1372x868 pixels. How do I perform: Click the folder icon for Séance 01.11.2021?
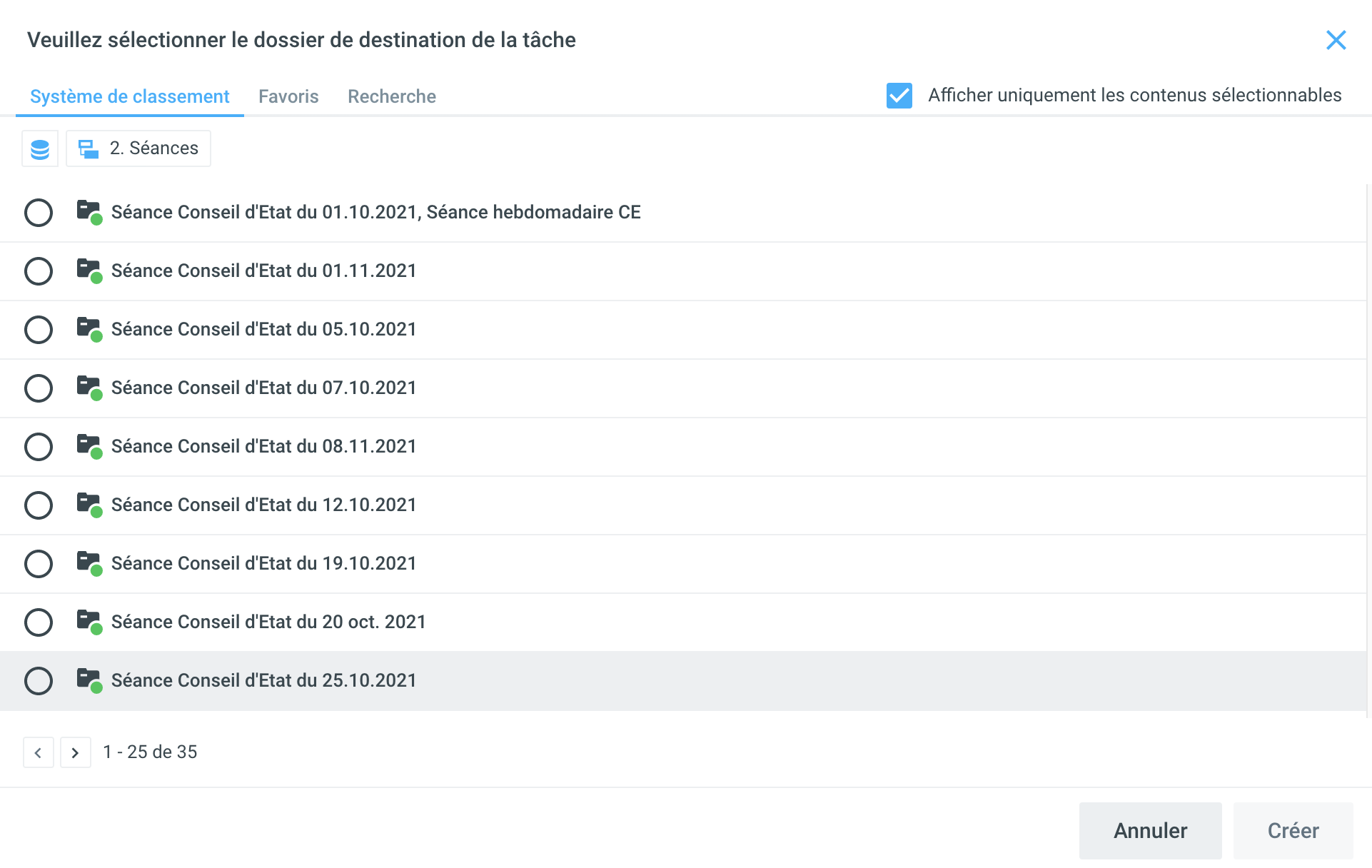[x=89, y=270]
